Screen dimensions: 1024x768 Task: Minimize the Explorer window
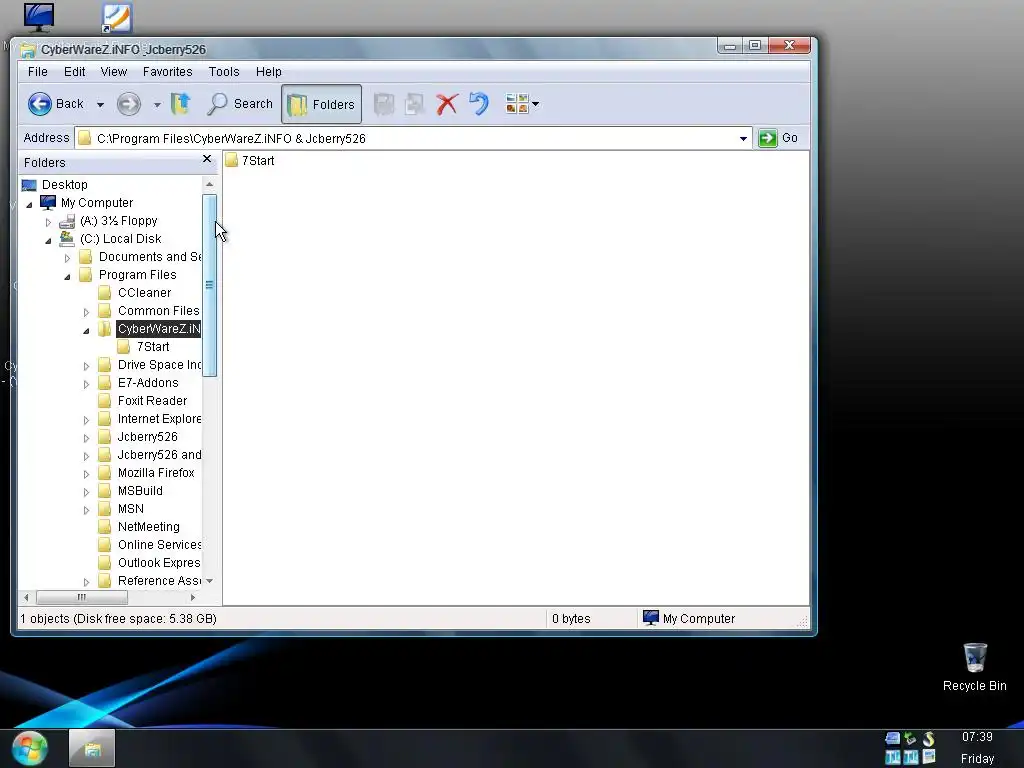point(730,46)
